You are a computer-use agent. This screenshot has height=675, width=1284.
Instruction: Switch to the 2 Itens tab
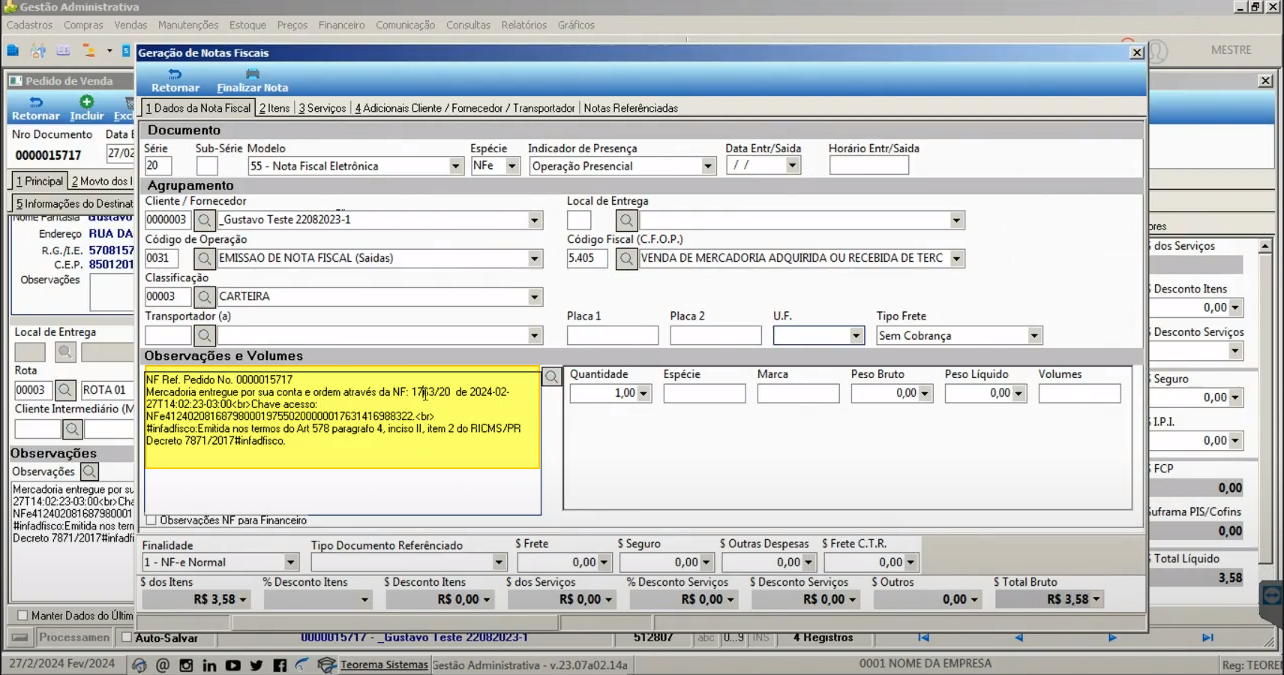click(x=275, y=108)
